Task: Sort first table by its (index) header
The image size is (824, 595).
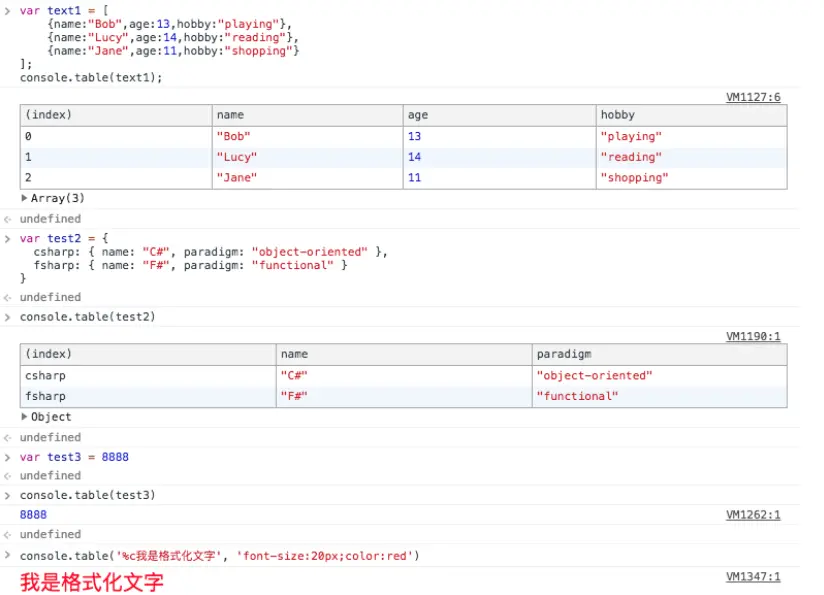Action: (116, 115)
